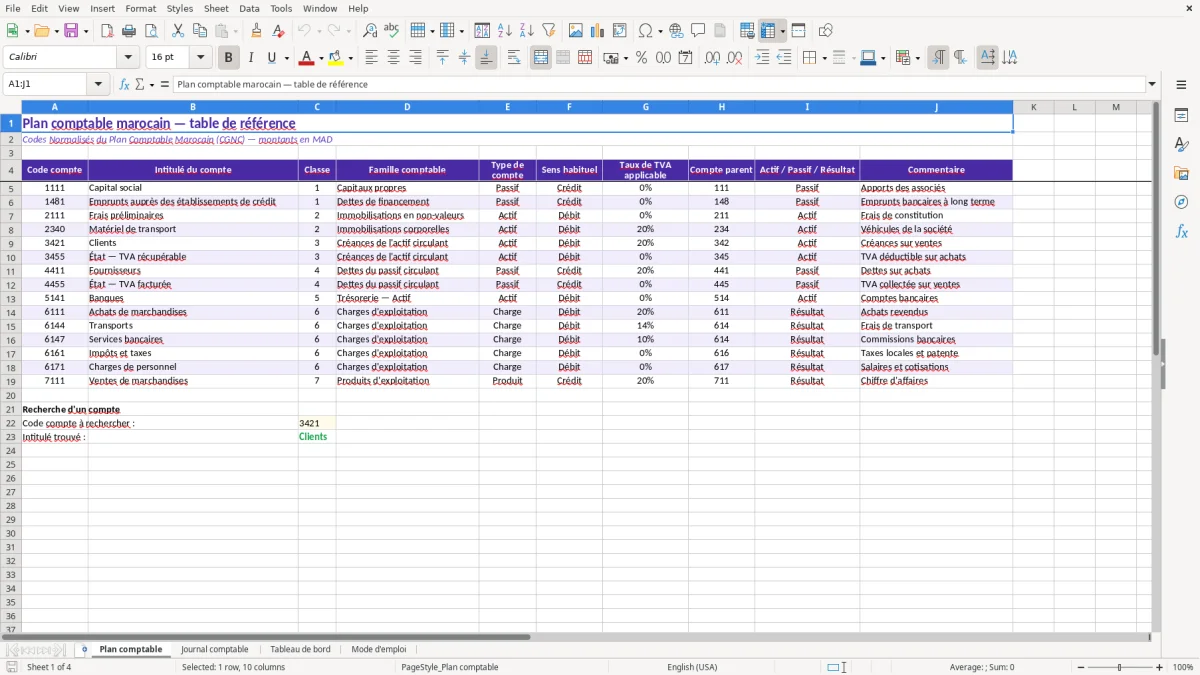The image size is (1200, 675).
Task: Open the font name dropdown
Action: pos(128,58)
